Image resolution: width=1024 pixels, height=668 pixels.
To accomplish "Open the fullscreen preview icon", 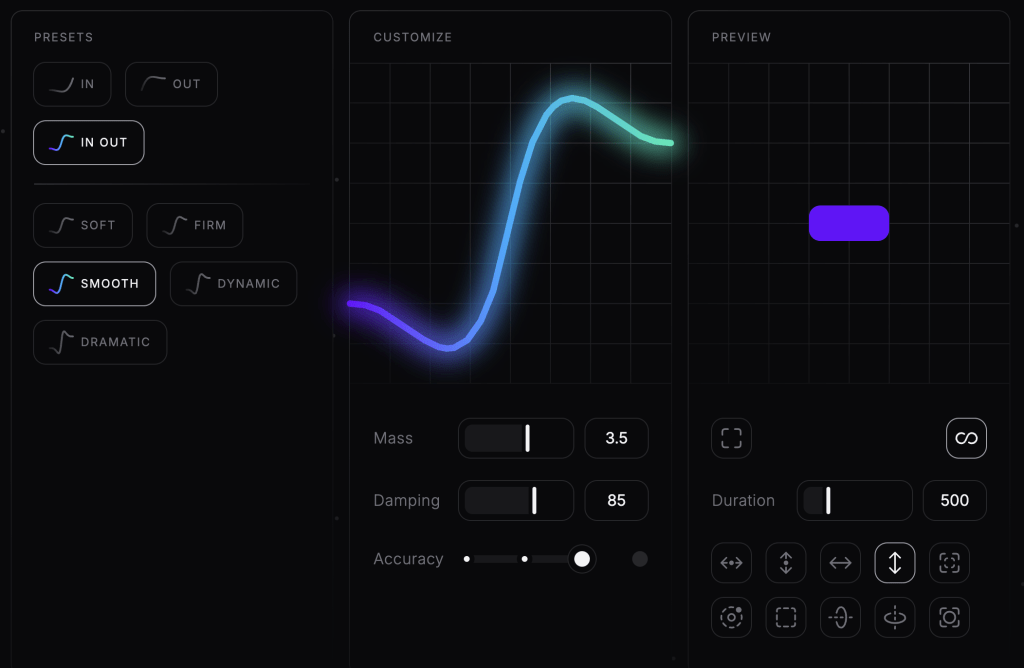I will pos(731,438).
